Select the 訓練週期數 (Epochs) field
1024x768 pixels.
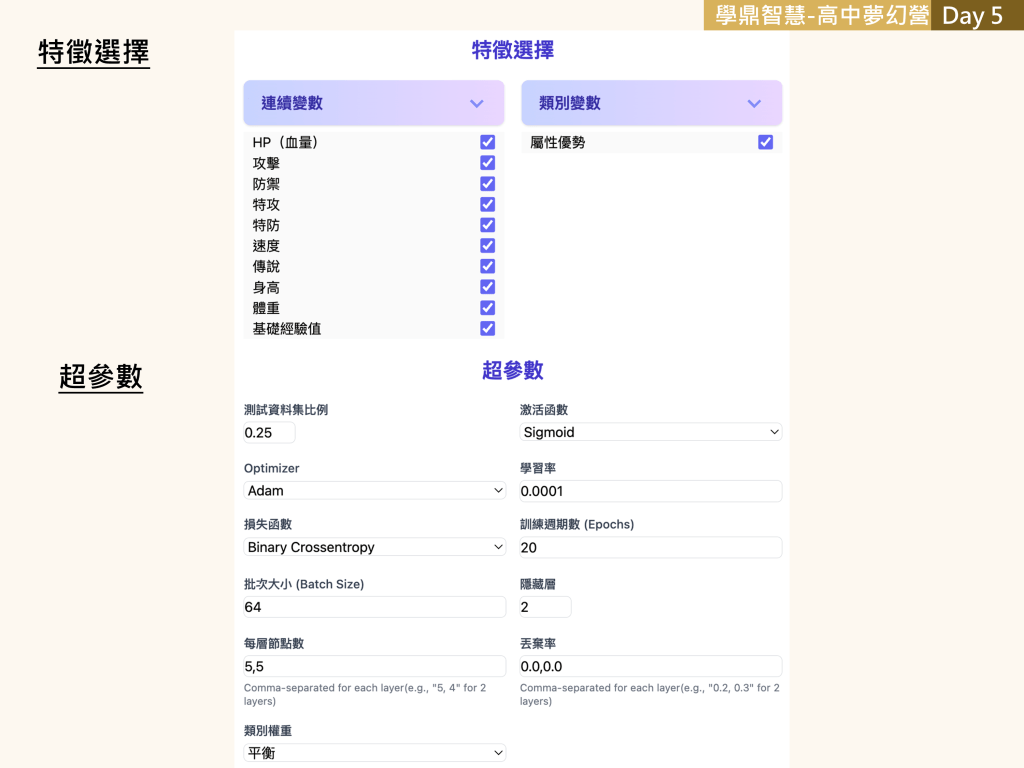coord(650,547)
